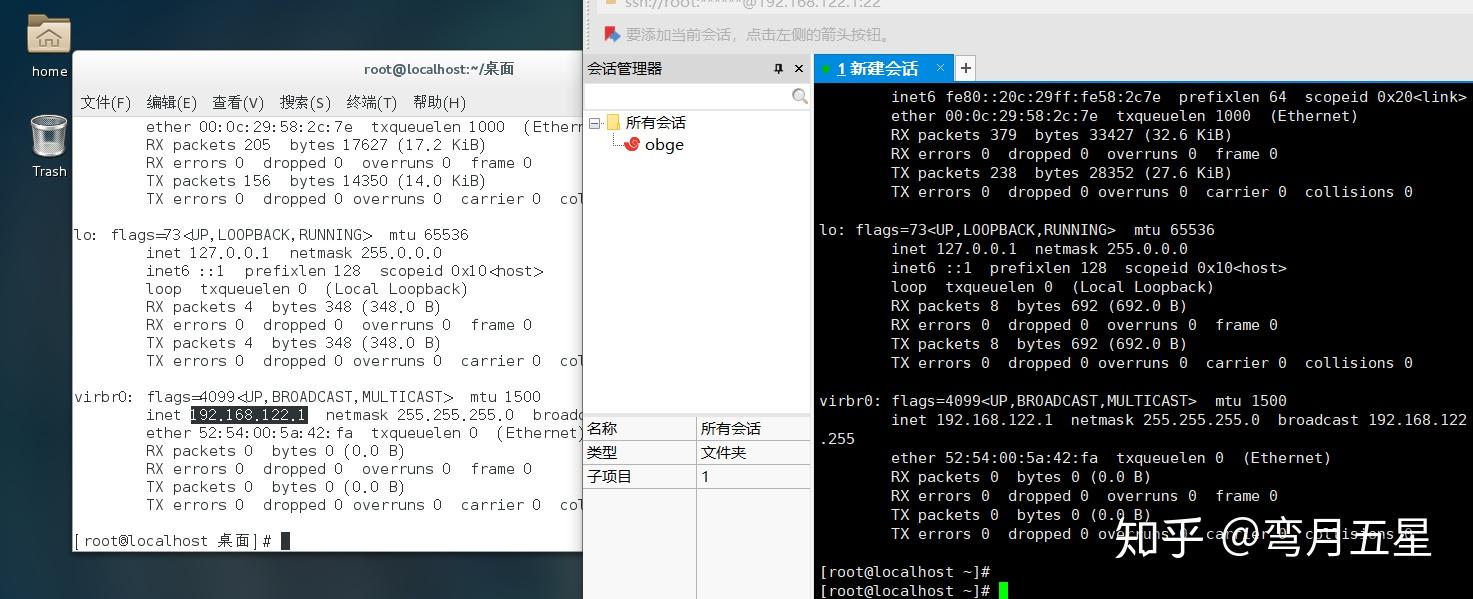Click the green connection status dot on the session tab
1473x599 pixels.
click(x=826, y=68)
